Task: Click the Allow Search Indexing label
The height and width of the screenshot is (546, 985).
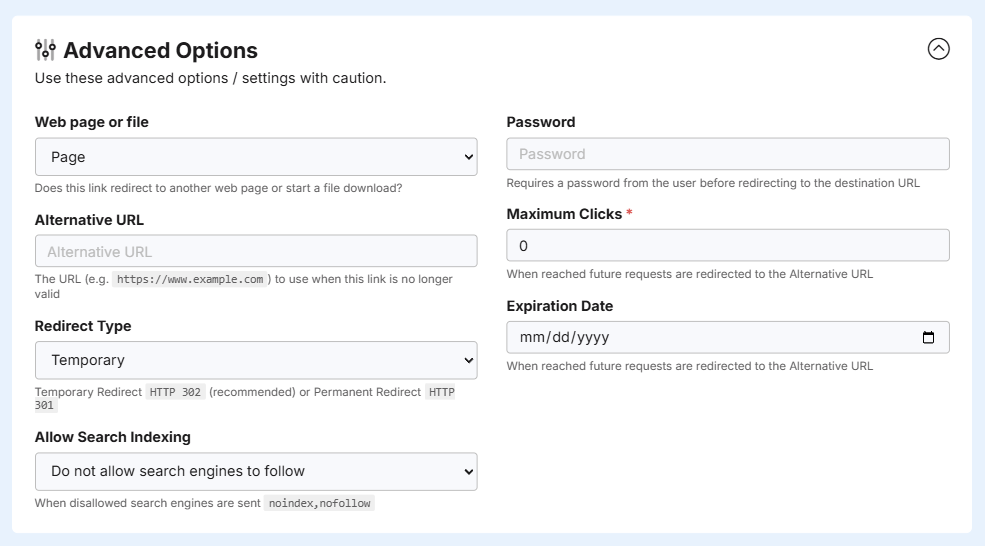Action: [112, 437]
